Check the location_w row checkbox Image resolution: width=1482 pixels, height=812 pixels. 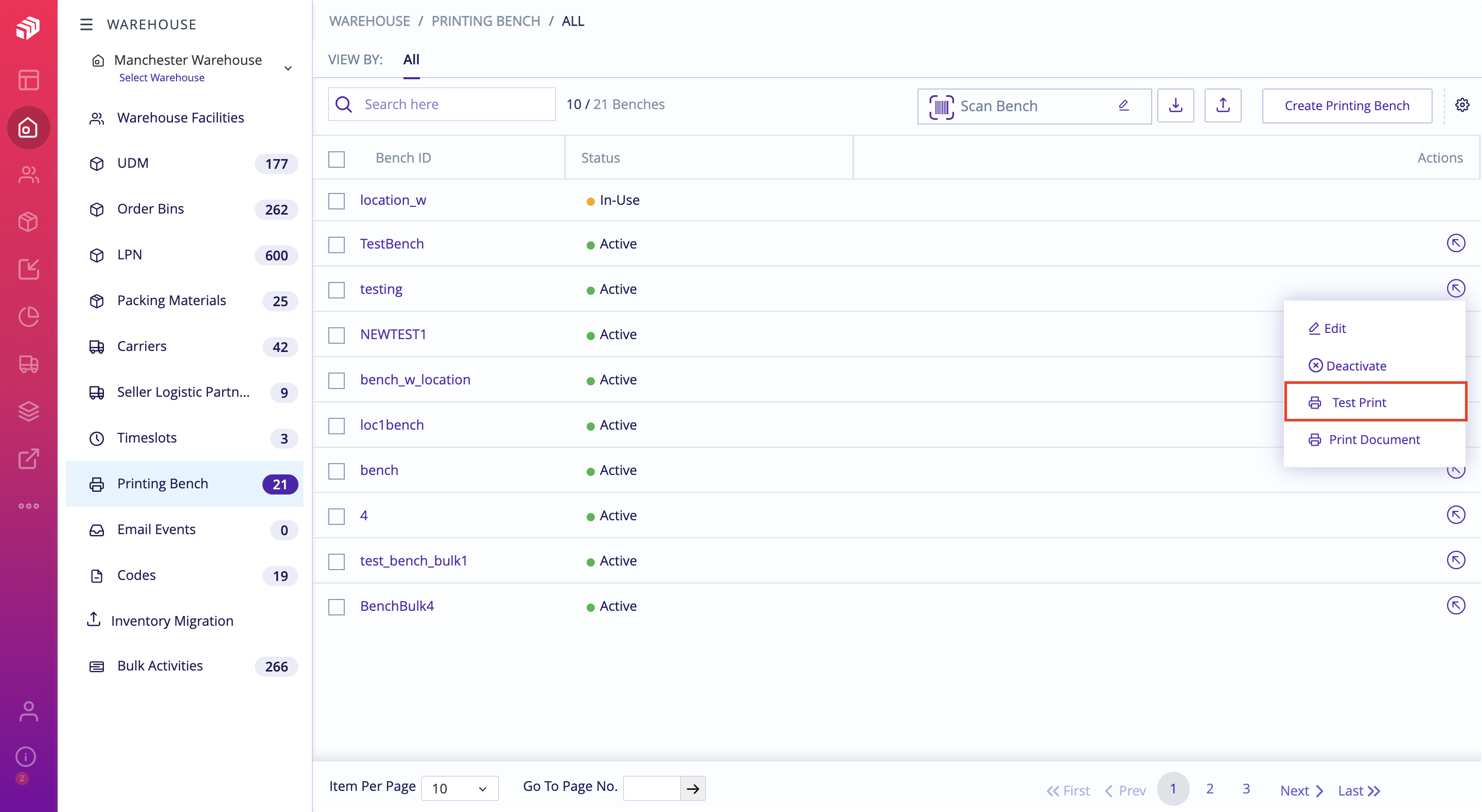[337, 201]
